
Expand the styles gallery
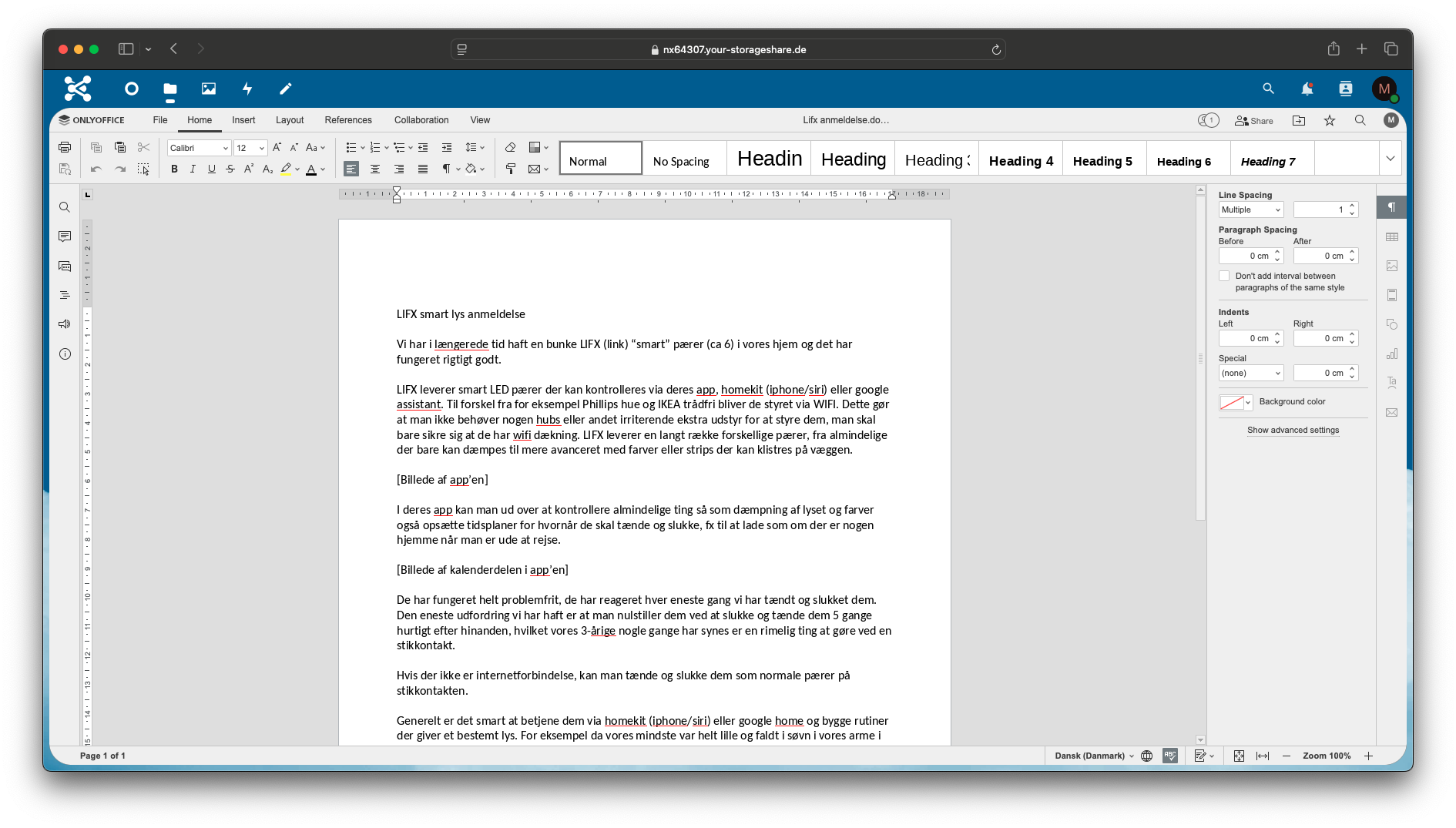tap(1391, 159)
